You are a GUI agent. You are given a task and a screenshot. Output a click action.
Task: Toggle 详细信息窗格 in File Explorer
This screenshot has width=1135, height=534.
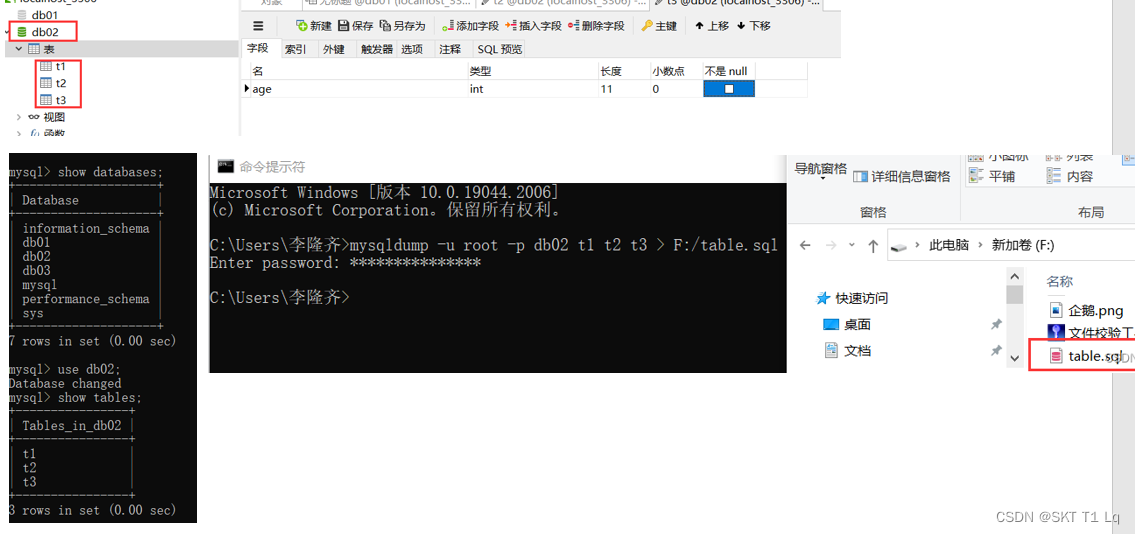(902, 177)
